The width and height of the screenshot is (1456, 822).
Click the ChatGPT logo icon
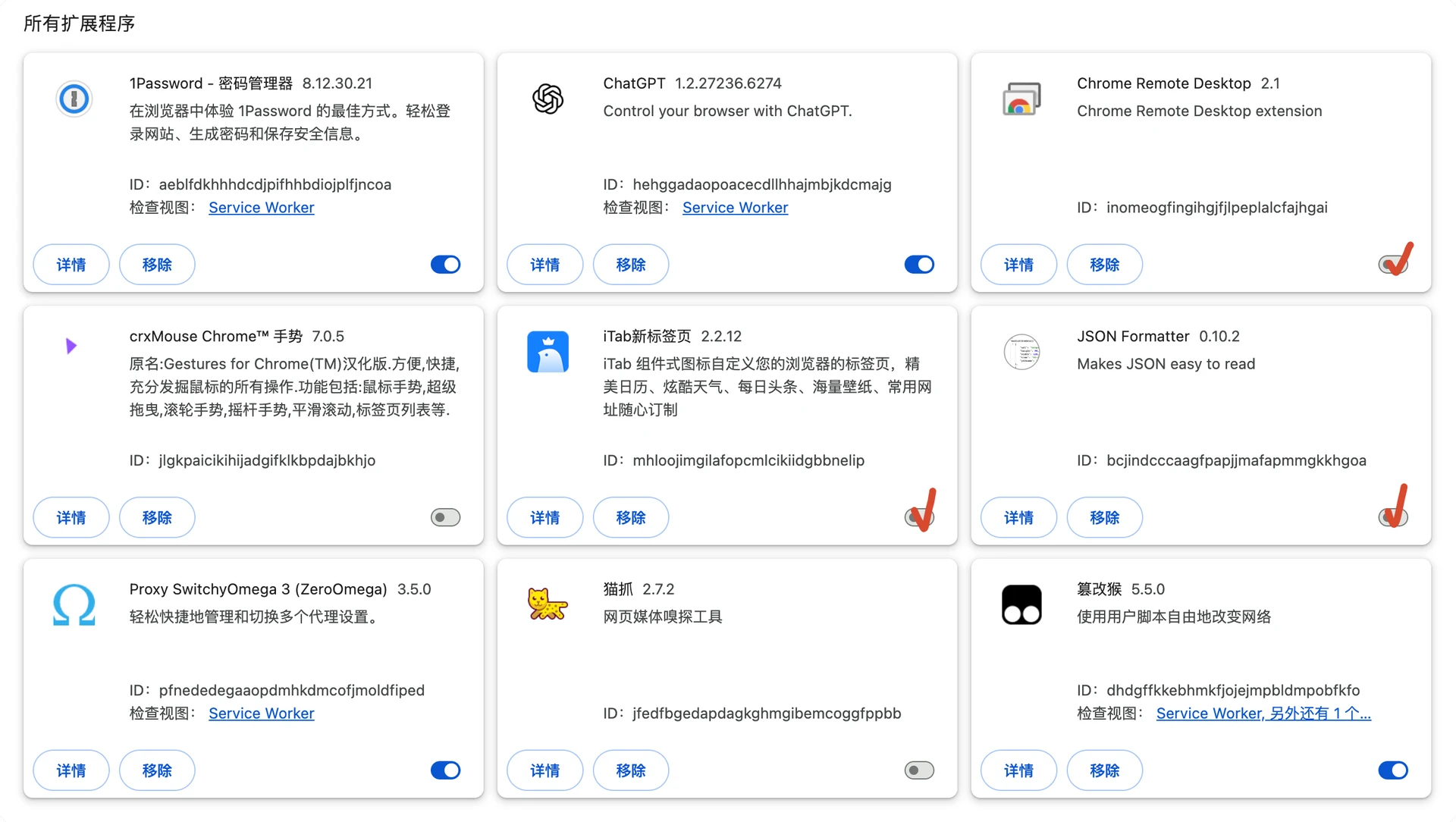(x=548, y=99)
